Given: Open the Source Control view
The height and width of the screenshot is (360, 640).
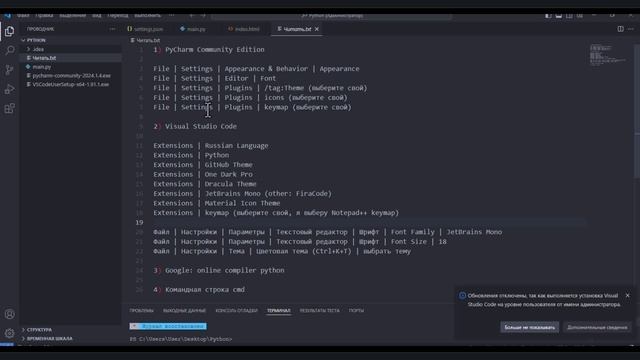Looking at the screenshot, I should (9, 70).
